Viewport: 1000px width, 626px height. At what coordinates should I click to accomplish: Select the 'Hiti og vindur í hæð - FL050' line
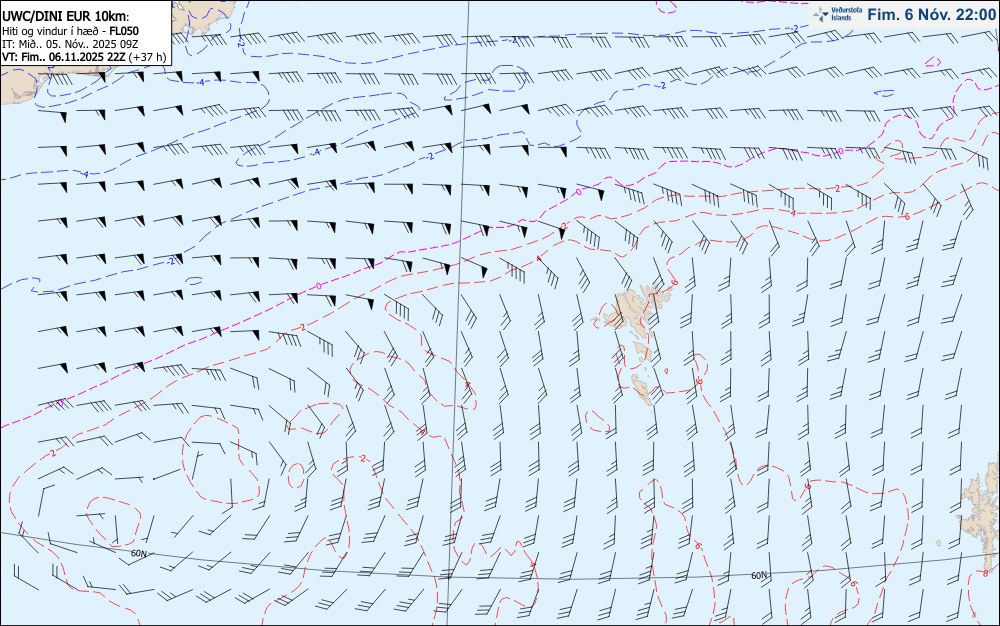click(70, 31)
